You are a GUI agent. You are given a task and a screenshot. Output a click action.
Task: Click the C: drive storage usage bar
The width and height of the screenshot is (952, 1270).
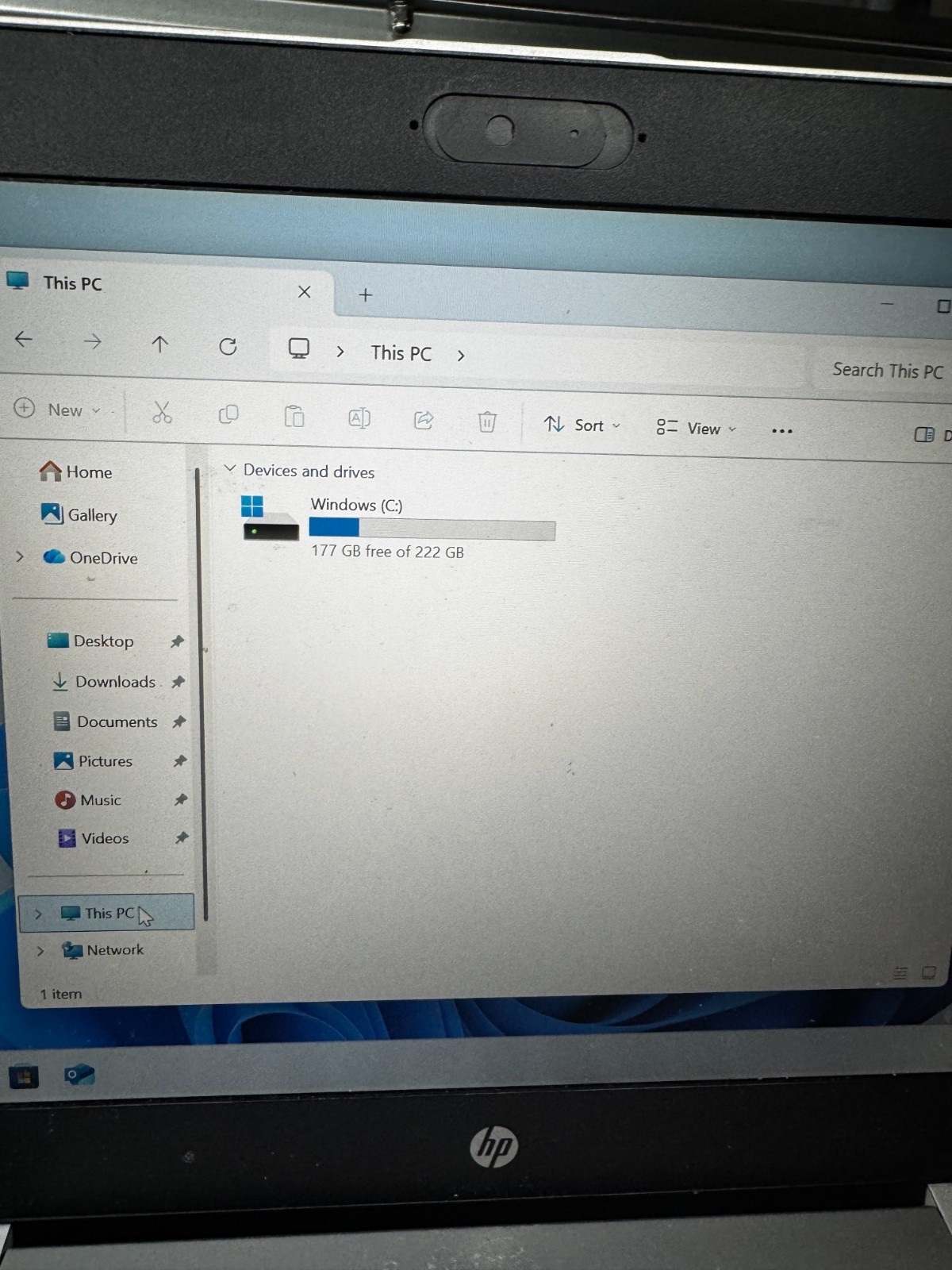pyautogui.click(x=432, y=529)
